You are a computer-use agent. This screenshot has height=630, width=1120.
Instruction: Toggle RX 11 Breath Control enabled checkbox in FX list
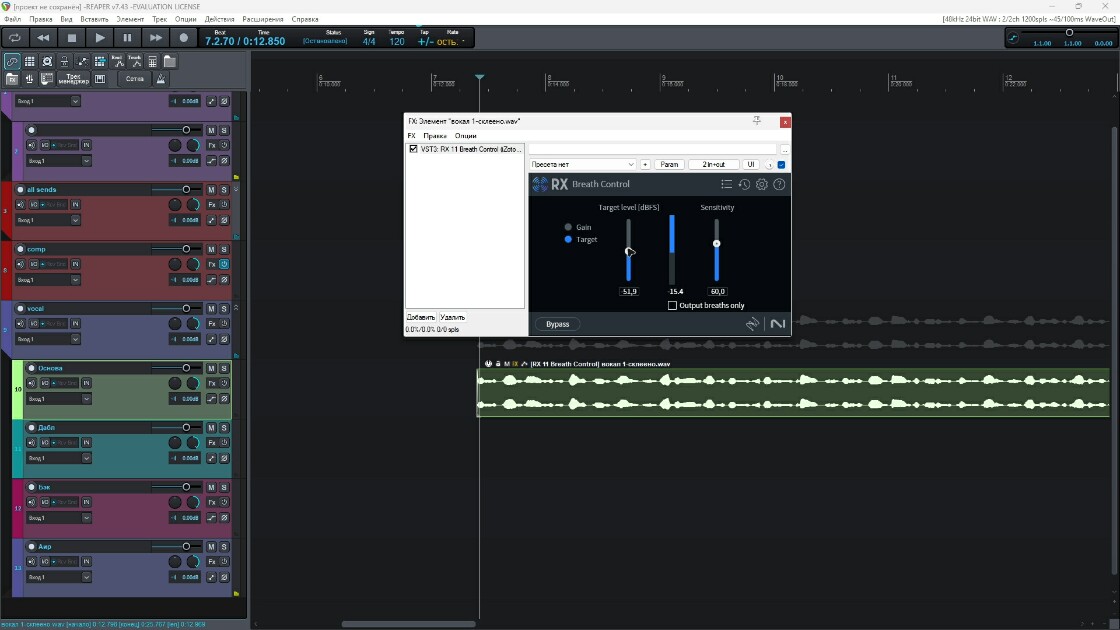tap(413, 149)
